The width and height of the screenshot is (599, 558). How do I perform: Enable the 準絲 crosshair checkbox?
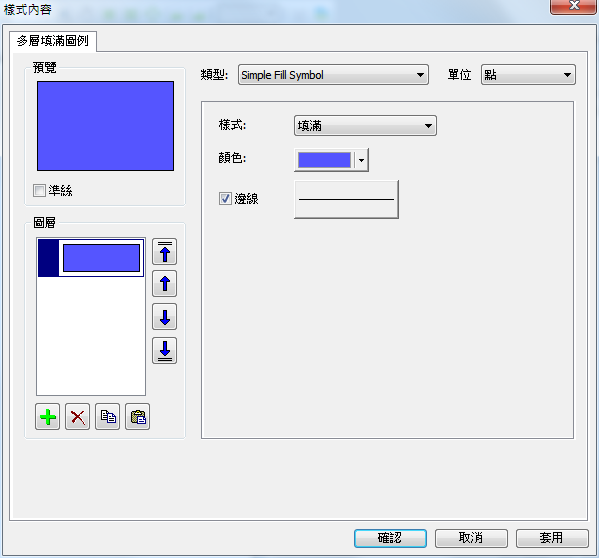pos(39,190)
